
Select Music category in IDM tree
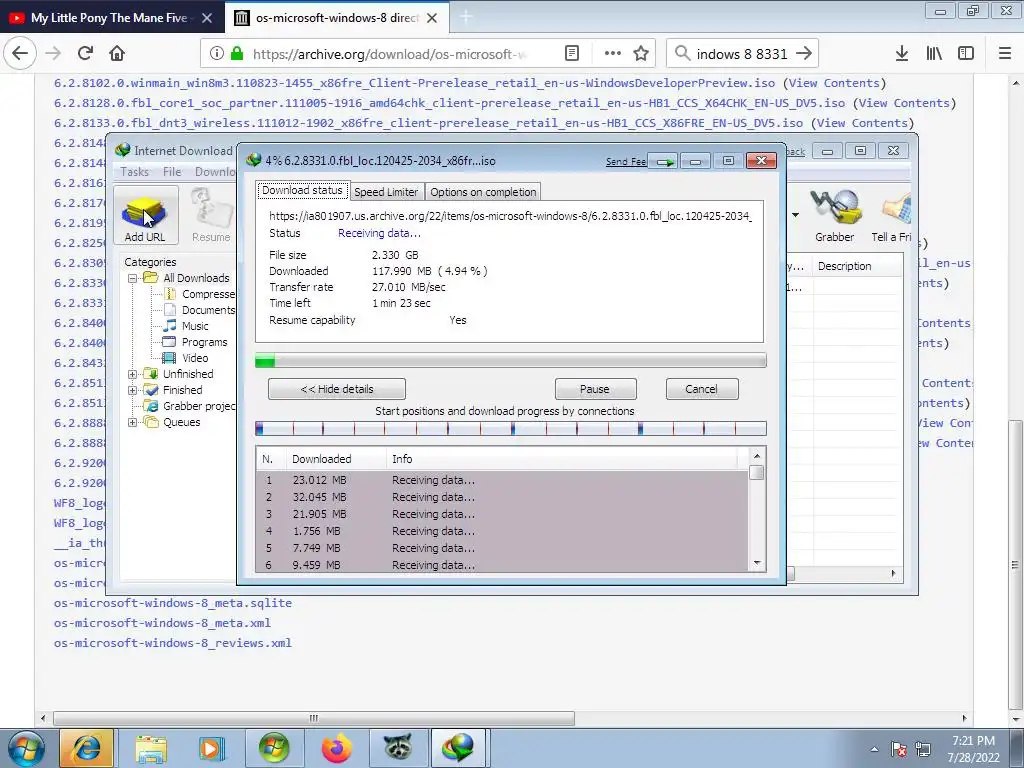[x=195, y=326]
